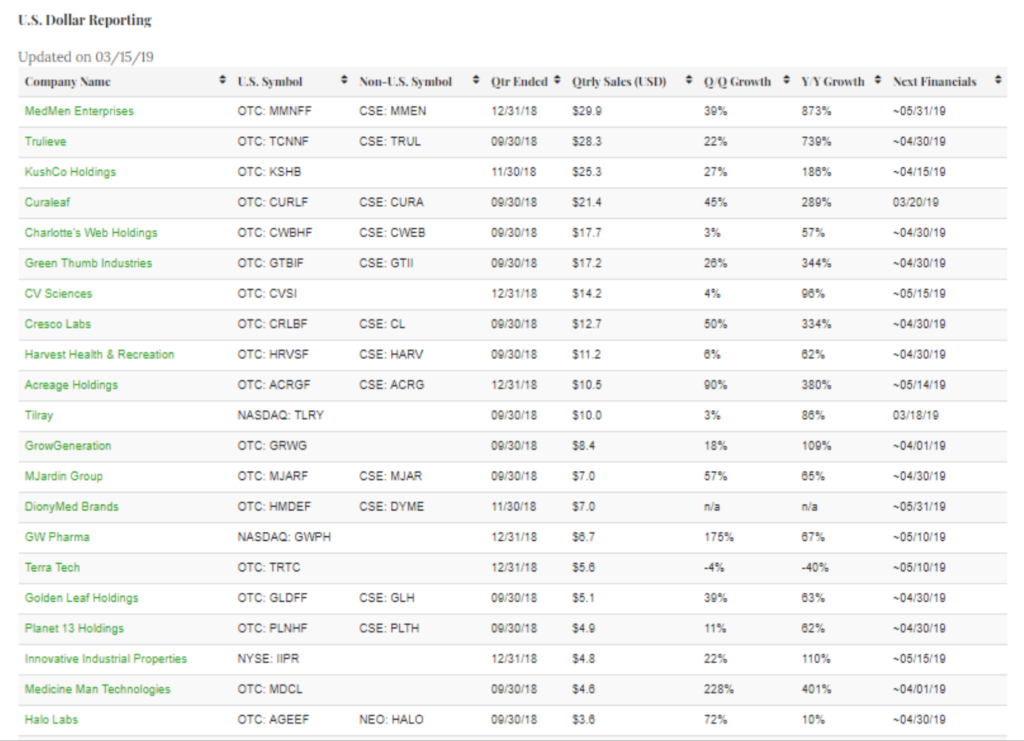Click the Non-U.S. Symbol column header
The image size is (1024, 741).
tap(406, 82)
